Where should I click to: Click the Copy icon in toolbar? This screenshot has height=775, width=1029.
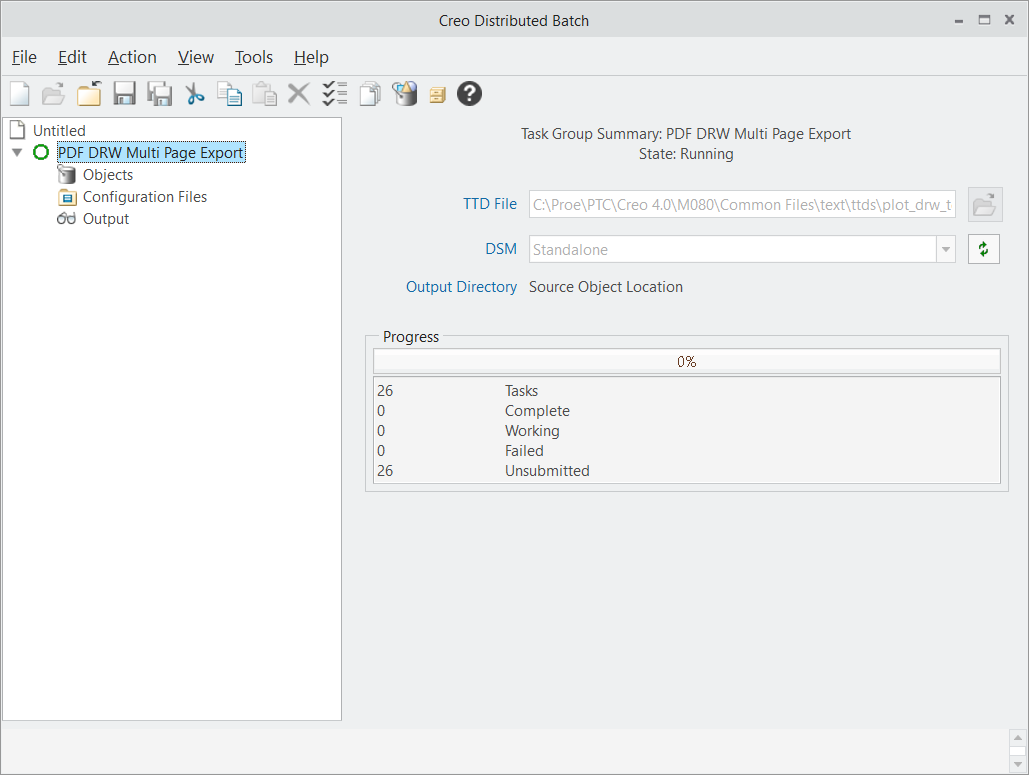pyautogui.click(x=230, y=94)
